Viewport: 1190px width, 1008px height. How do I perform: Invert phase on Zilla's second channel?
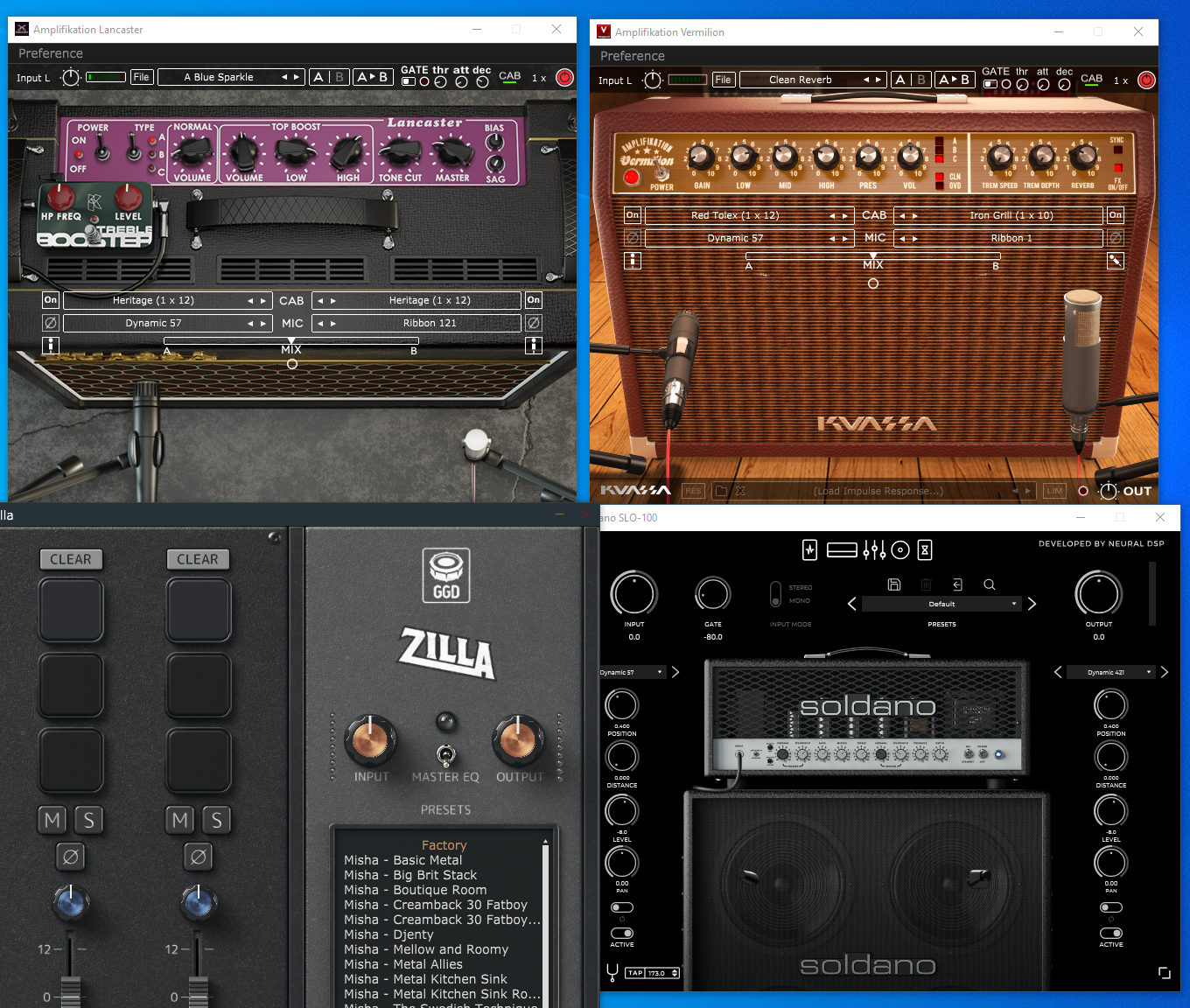point(198,857)
